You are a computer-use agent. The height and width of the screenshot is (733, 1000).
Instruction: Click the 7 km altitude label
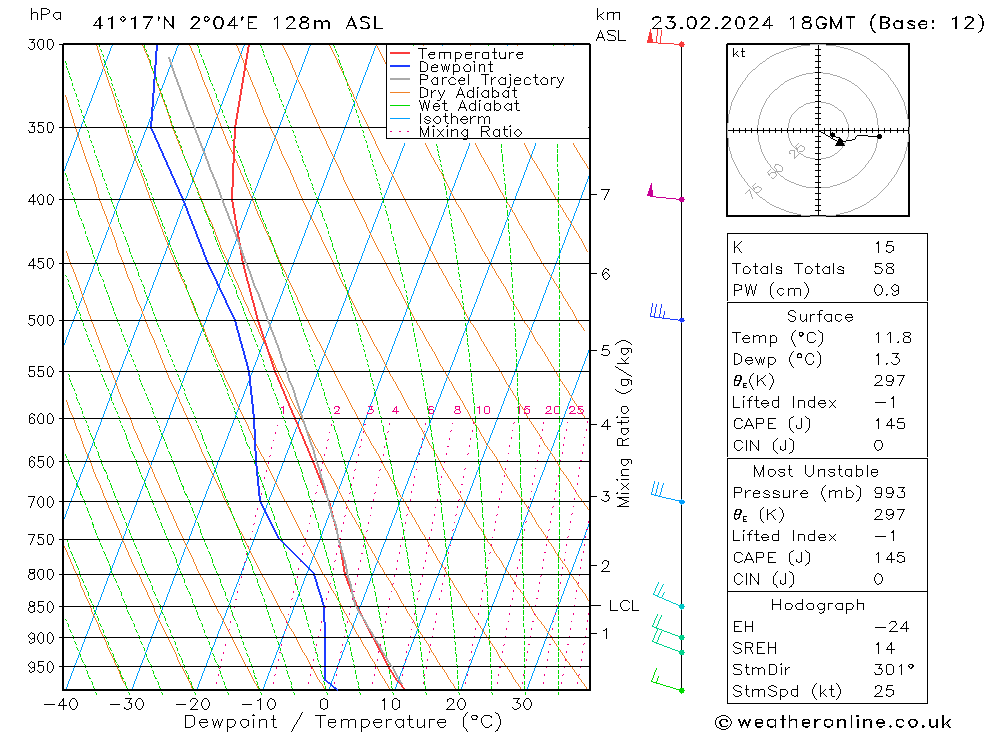605,193
